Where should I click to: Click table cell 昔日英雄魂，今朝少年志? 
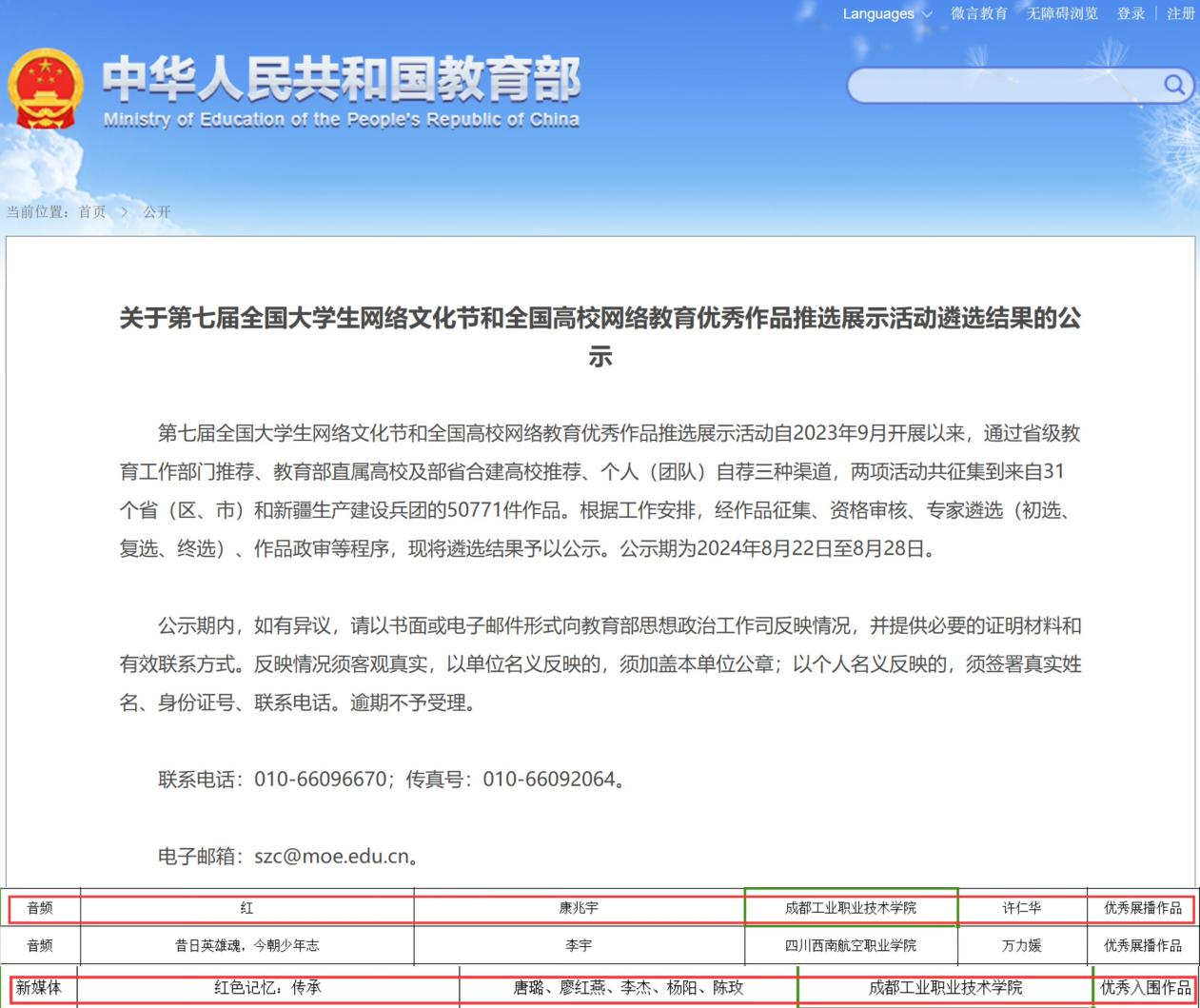[246, 945]
